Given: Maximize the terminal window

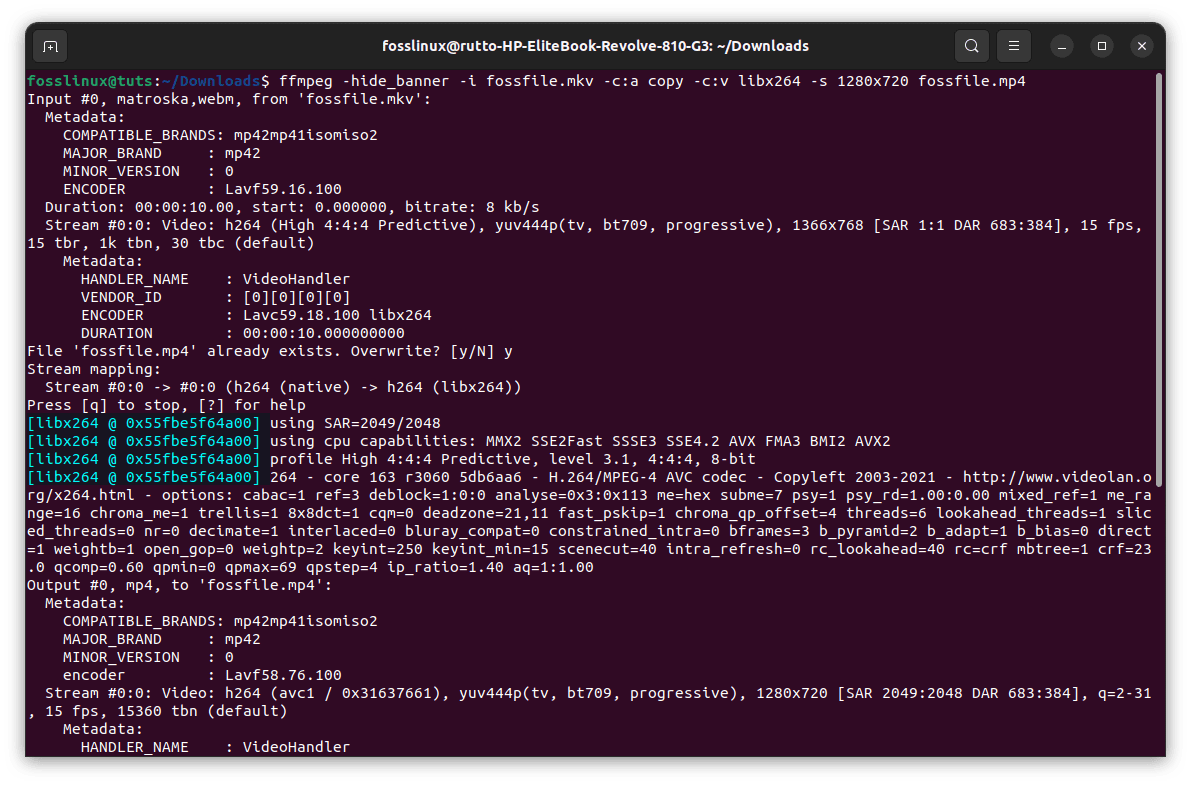Looking at the screenshot, I should [1101, 46].
